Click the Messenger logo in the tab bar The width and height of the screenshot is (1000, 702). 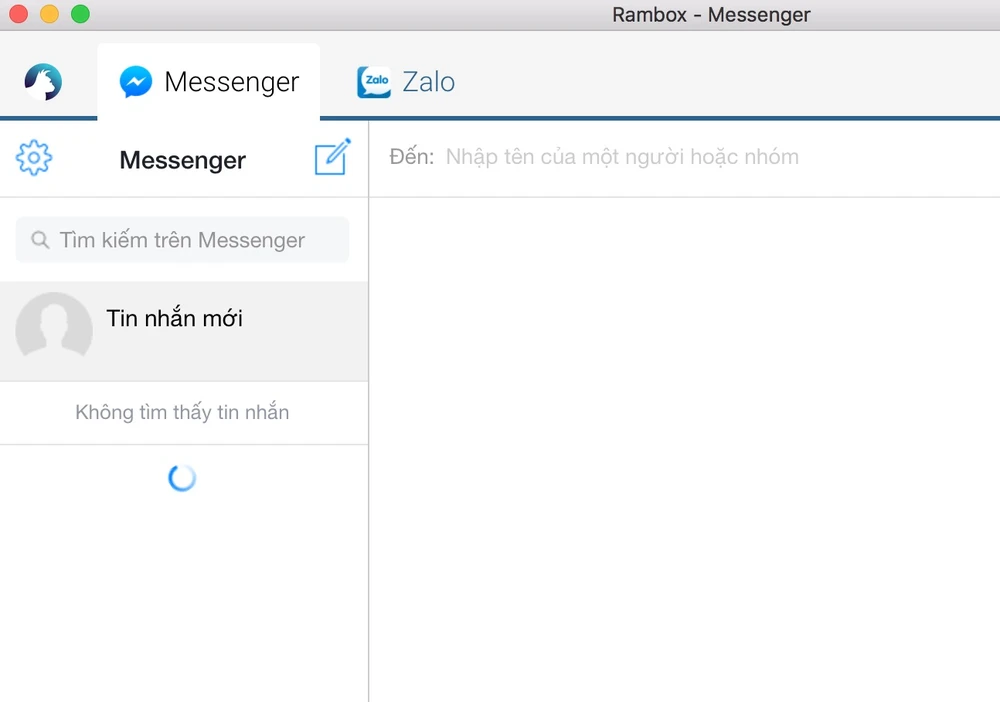click(136, 82)
